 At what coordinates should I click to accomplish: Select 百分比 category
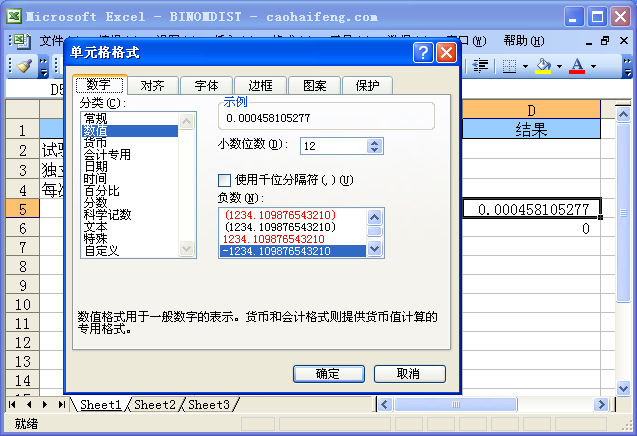pos(130,191)
